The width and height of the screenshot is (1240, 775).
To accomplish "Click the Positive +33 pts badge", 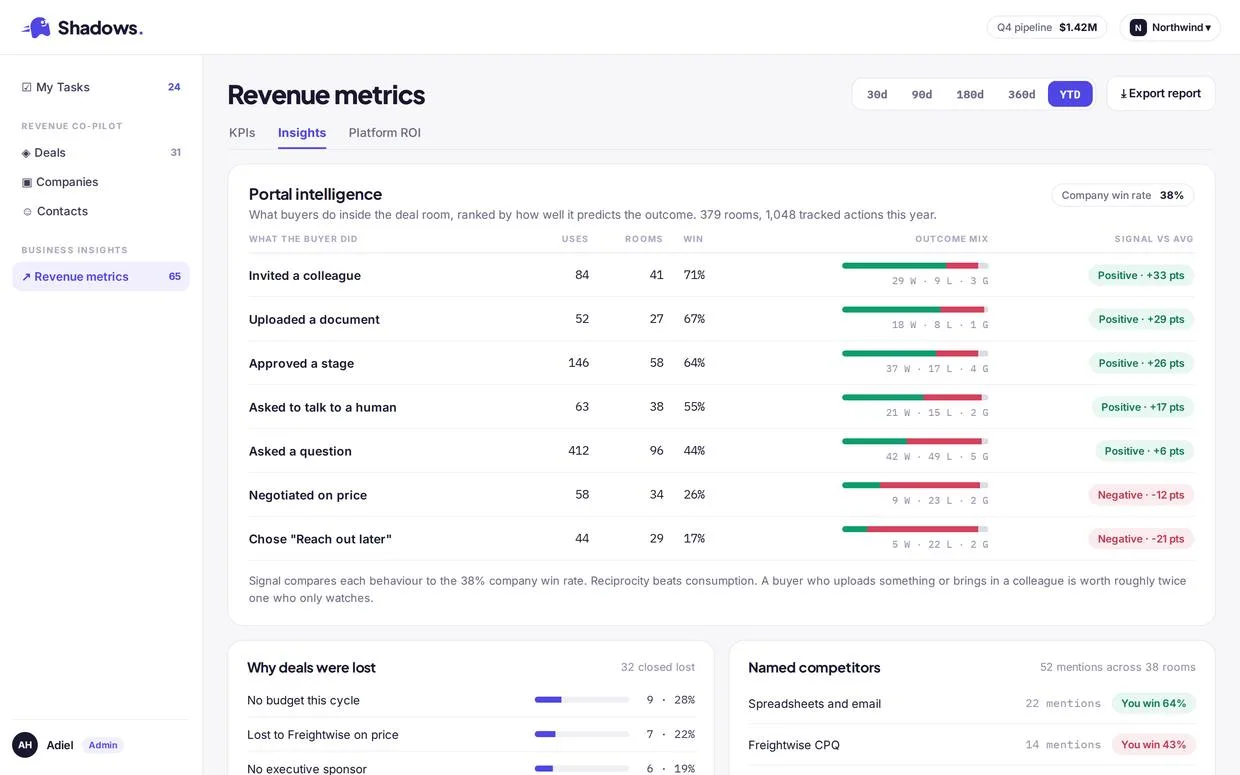I will click(1141, 275).
